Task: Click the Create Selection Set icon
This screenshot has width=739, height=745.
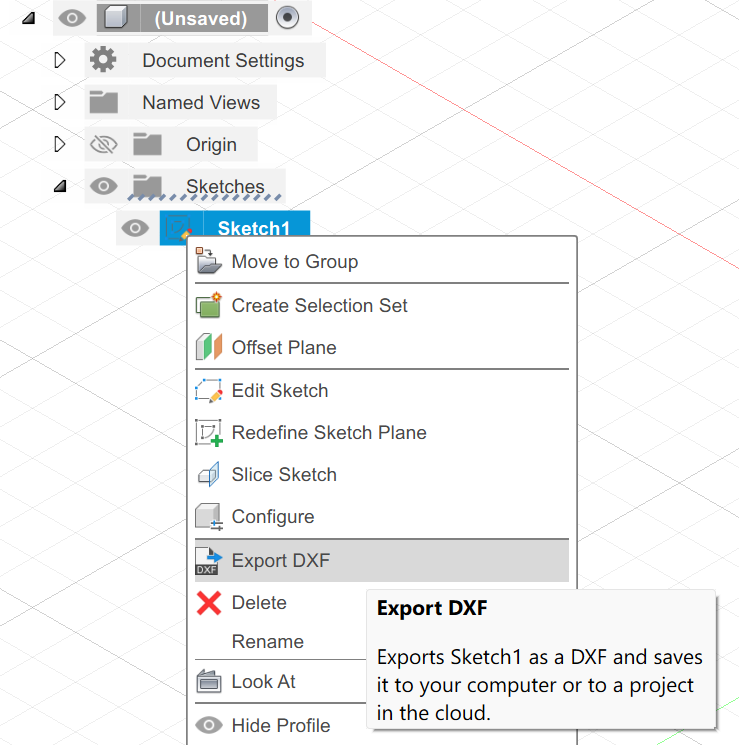Action: (208, 306)
